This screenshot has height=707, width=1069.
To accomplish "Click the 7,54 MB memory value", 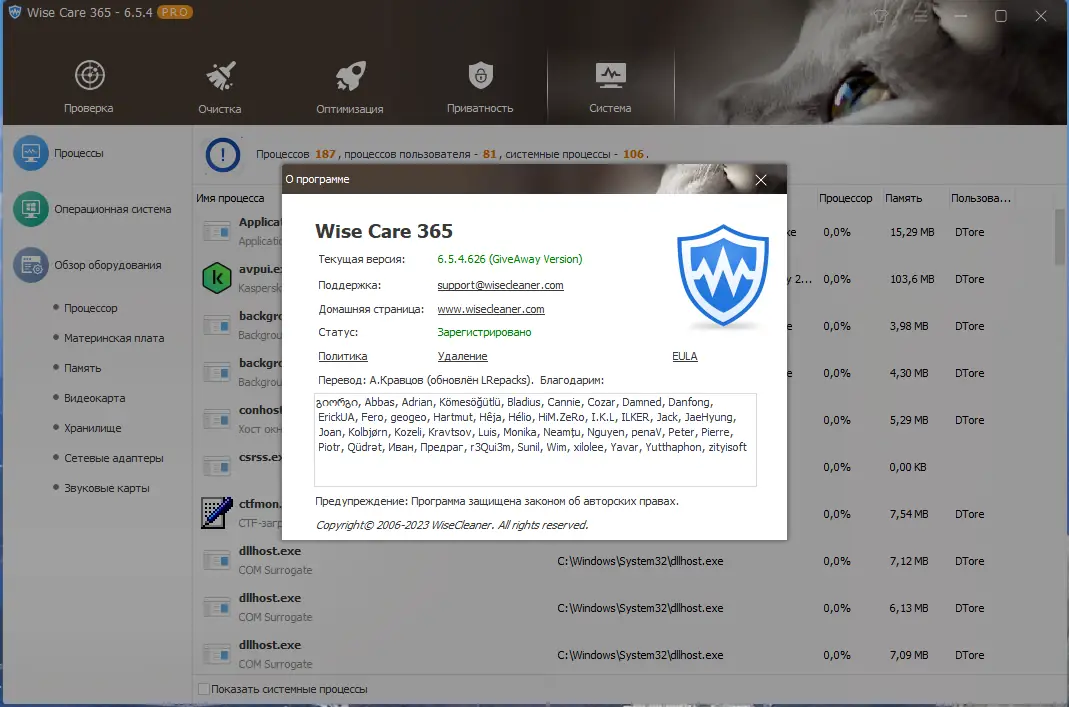I will coord(909,514).
